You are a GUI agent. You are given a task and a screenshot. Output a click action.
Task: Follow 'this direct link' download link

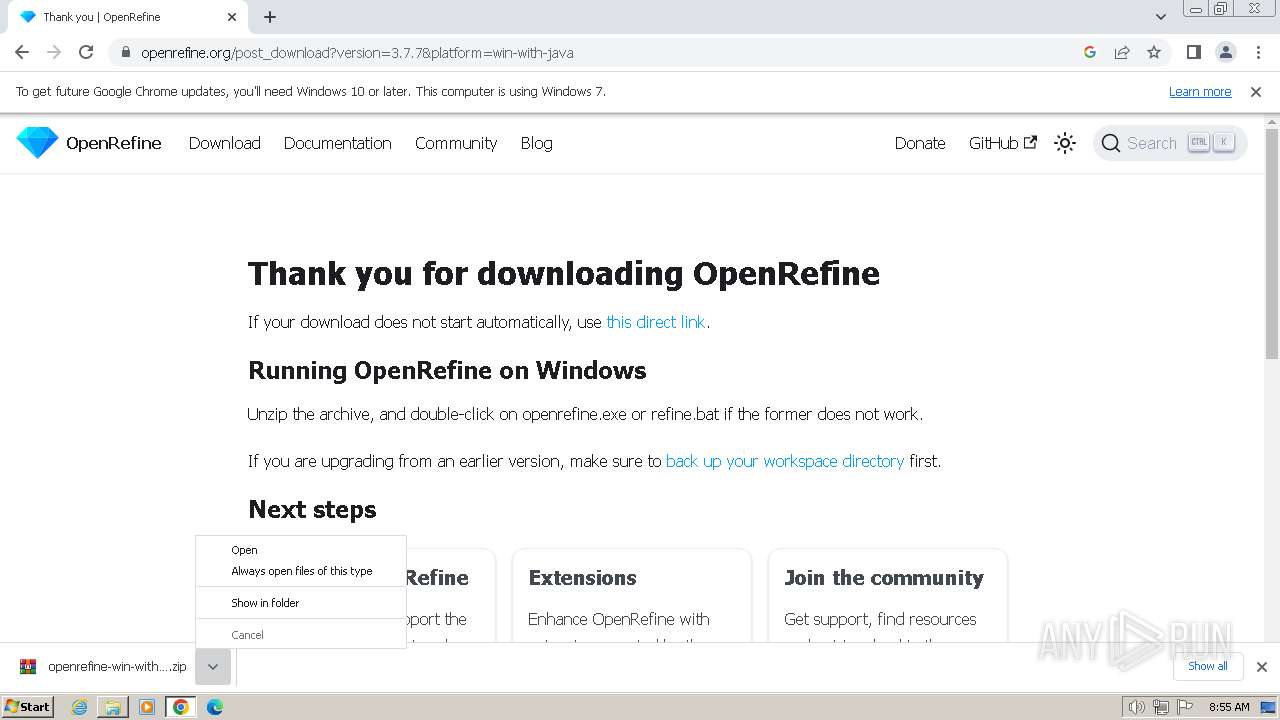(655, 322)
